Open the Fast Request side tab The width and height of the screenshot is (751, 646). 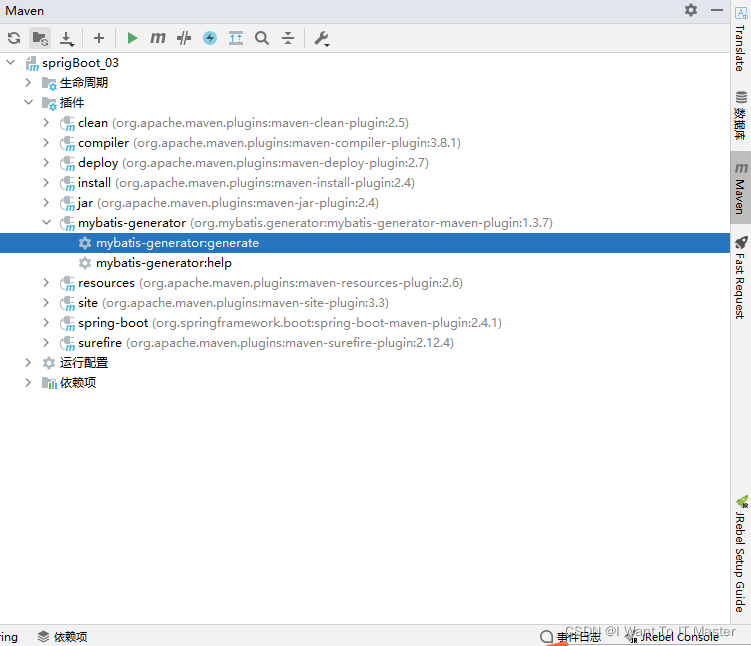pos(740,278)
